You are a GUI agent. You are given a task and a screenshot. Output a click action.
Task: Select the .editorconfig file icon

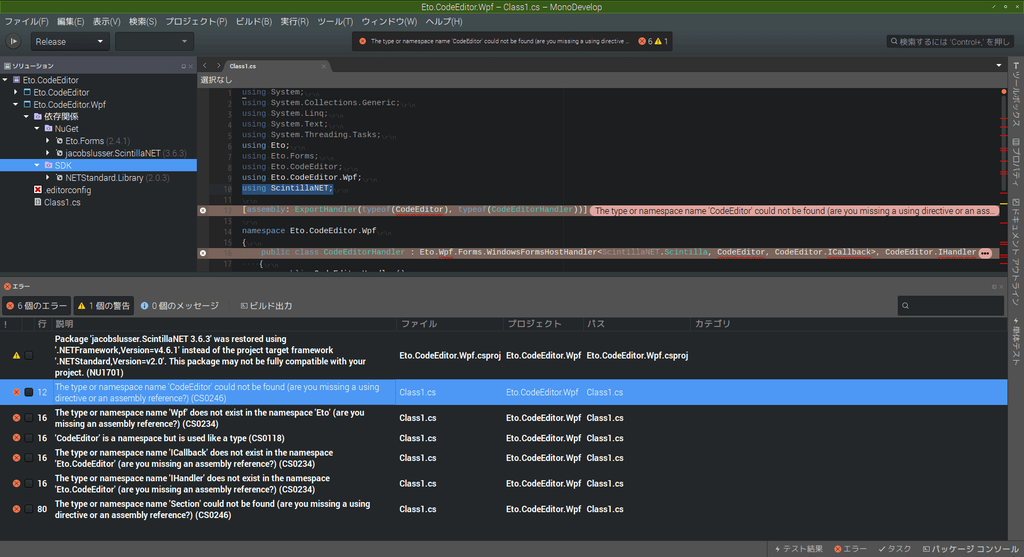[x=38, y=190]
